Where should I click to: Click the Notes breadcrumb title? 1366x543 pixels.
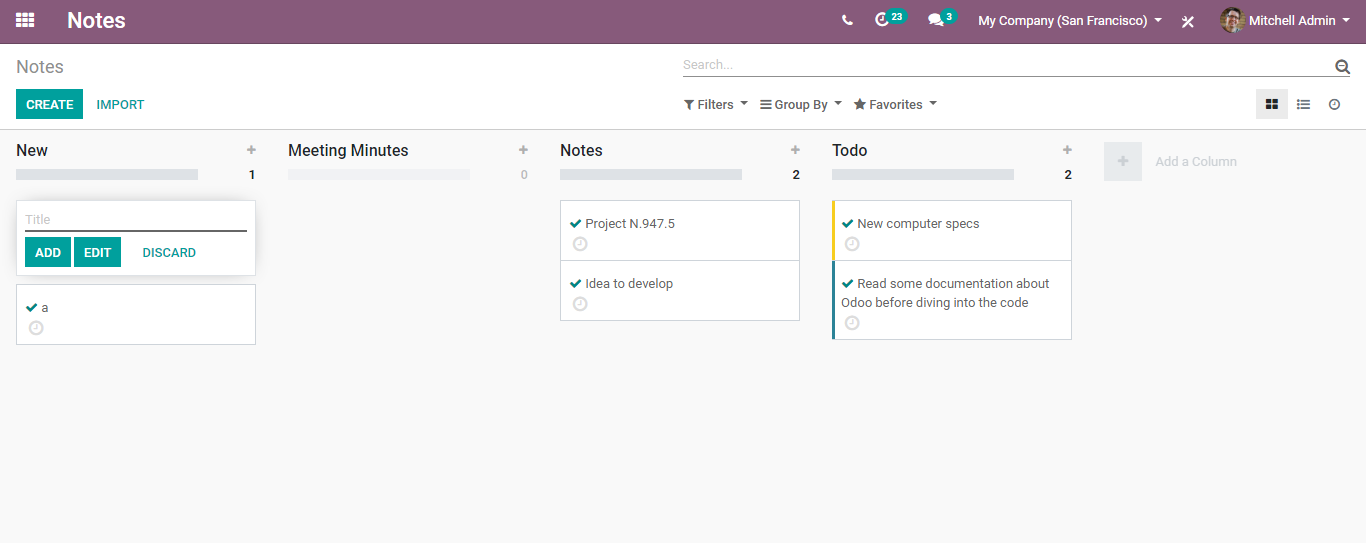[x=40, y=67]
